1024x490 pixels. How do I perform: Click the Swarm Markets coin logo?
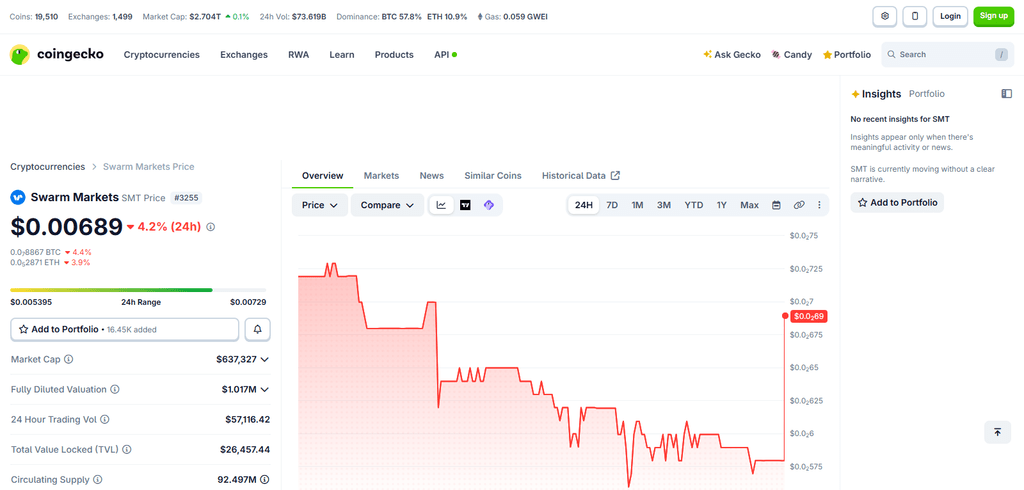click(x=18, y=197)
